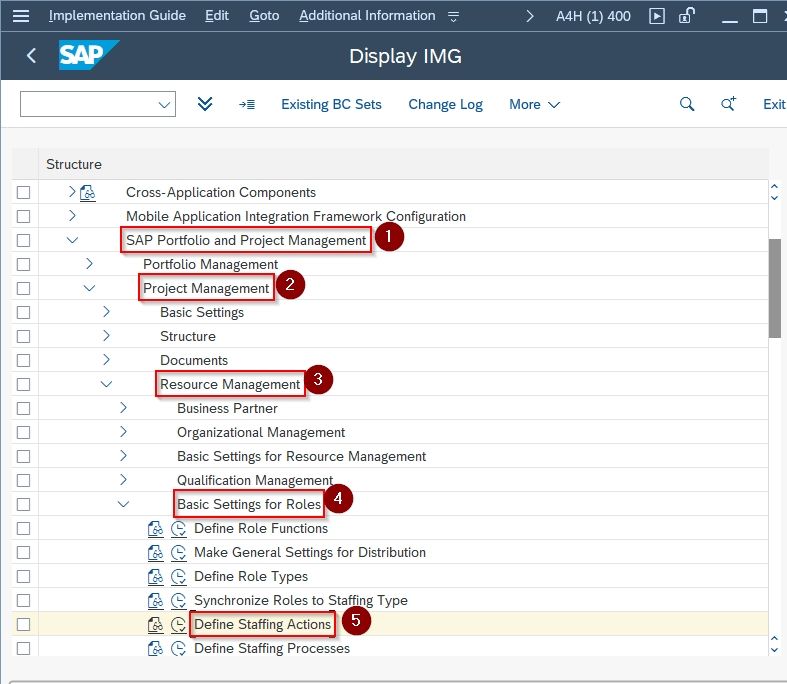The image size is (787, 684).
Task: Click scroll-down arrow at bottom of tree
Action: click(x=774, y=649)
